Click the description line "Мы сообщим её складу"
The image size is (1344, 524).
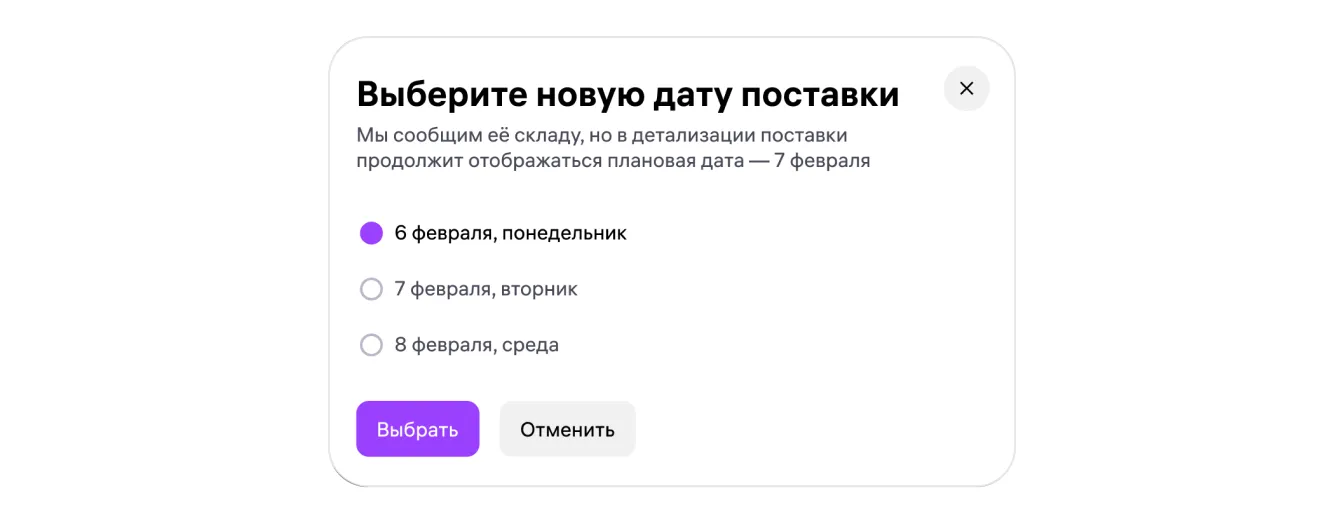602,135
